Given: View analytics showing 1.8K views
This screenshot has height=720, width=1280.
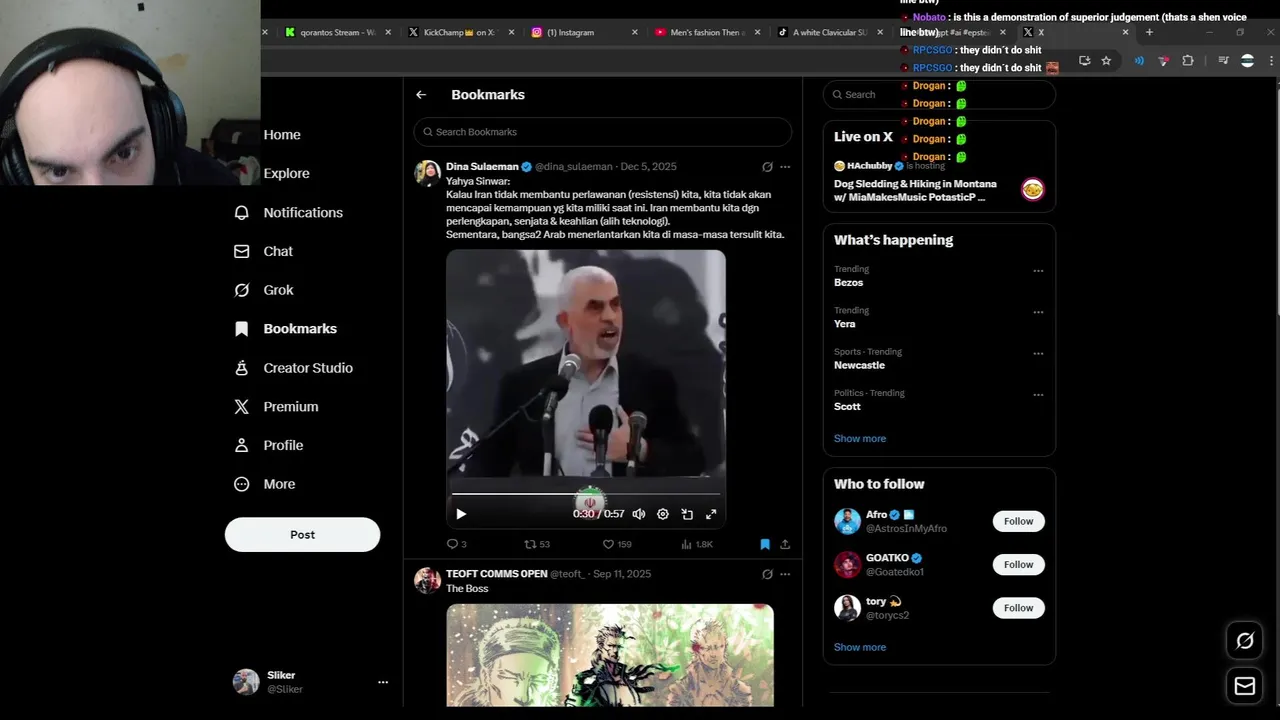Looking at the screenshot, I should 697,544.
